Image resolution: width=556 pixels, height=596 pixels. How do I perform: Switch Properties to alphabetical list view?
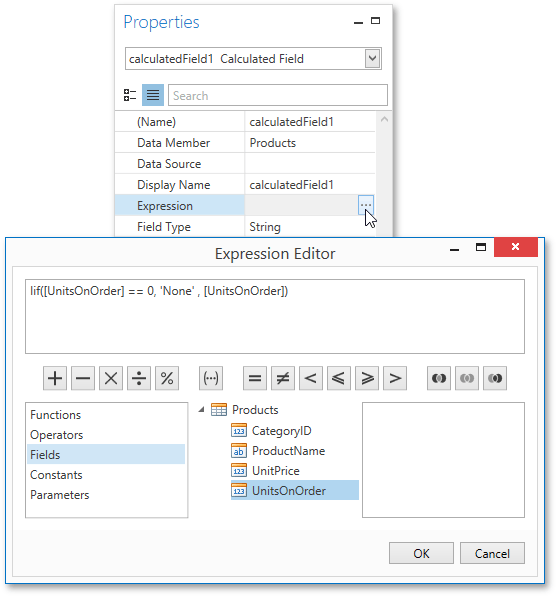pos(153,95)
